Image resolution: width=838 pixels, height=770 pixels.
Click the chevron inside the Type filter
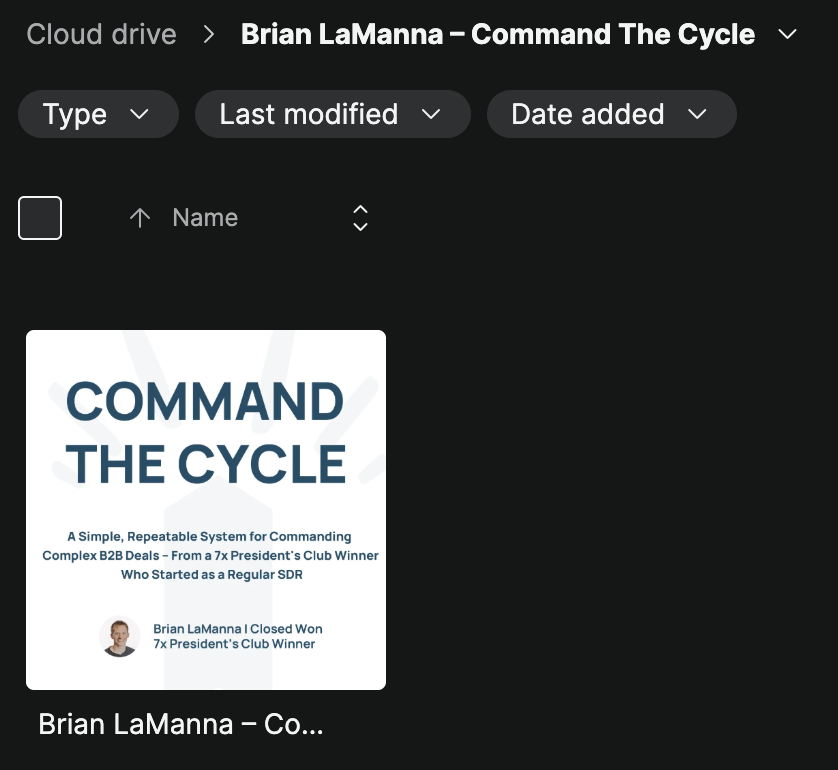click(139, 114)
